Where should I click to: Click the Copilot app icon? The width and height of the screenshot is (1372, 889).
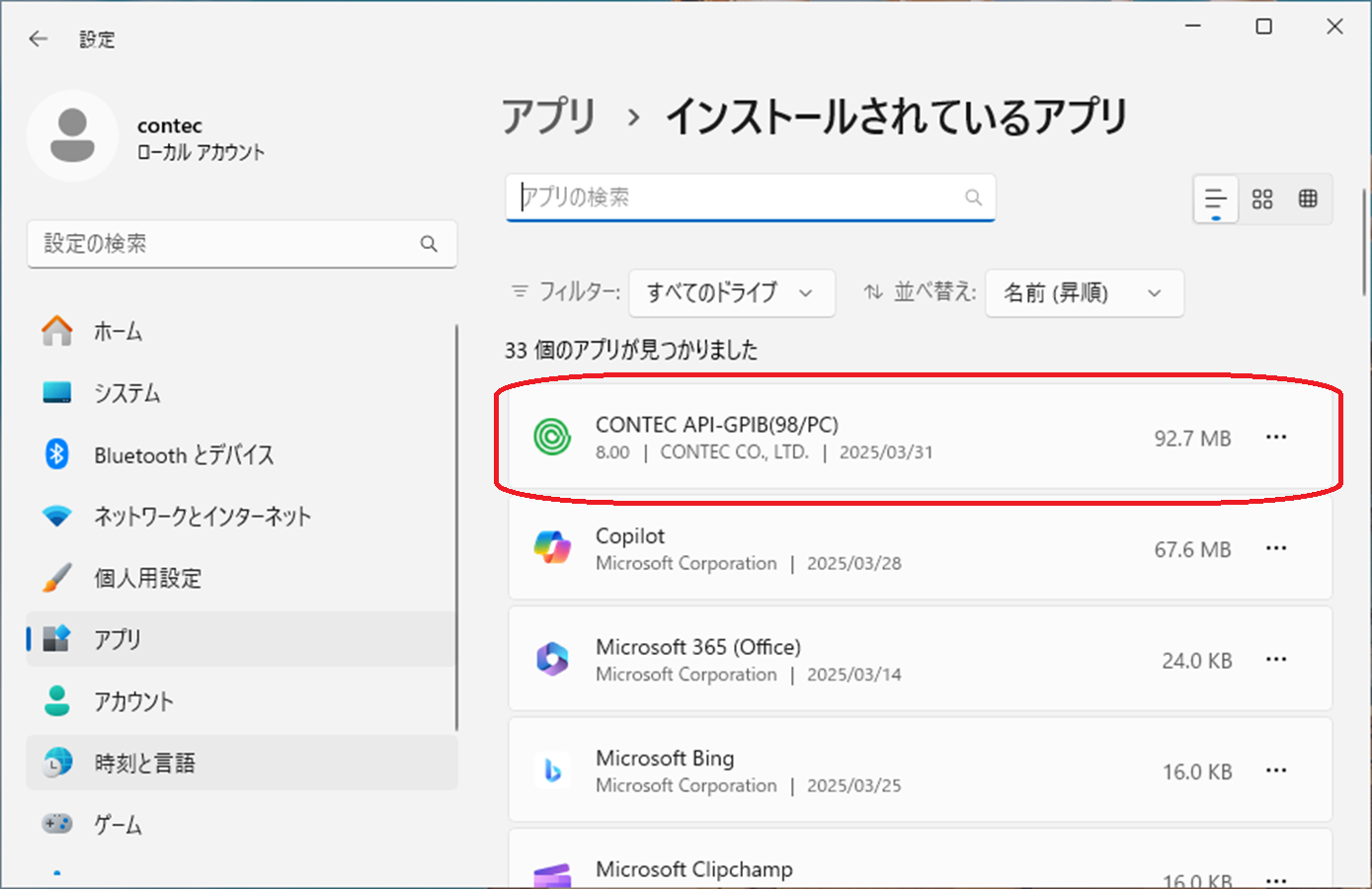[x=552, y=547]
